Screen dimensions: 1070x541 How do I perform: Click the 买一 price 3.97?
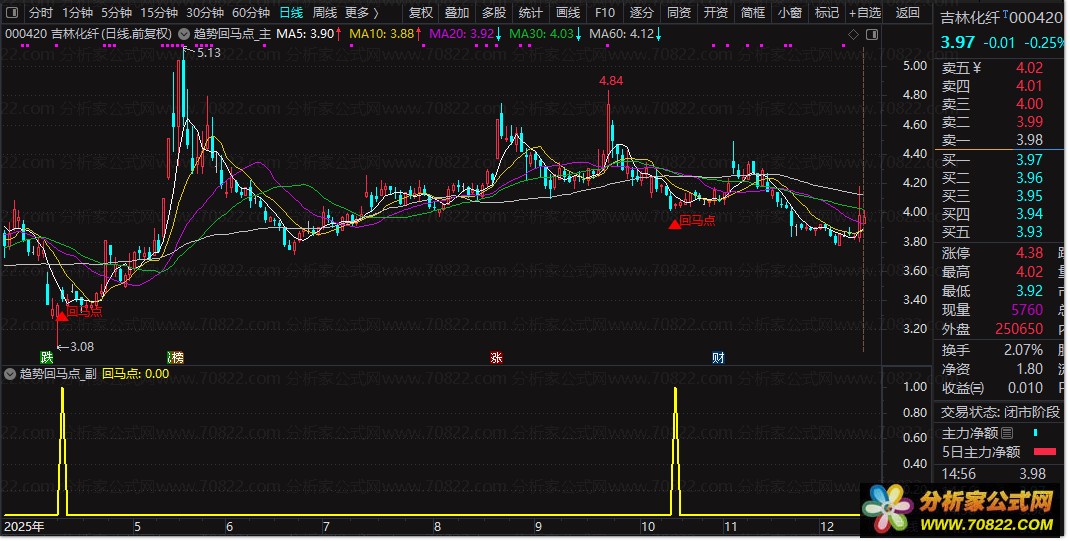pyautogui.click(x=1029, y=160)
